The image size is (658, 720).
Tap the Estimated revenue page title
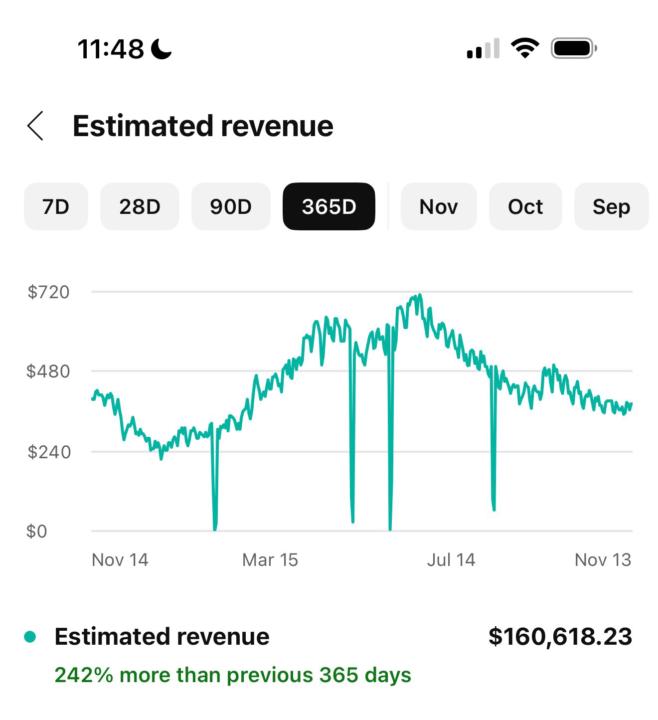(x=203, y=126)
